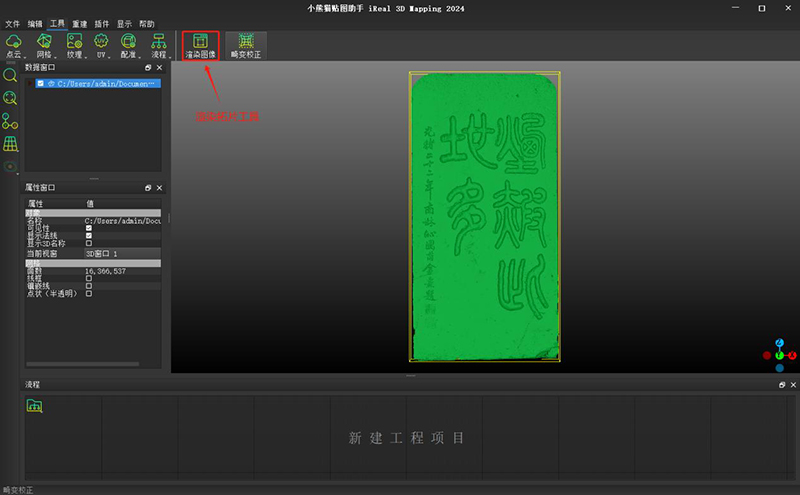The image size is (800, 495).
Task: Launch the 畸变校正 distortion correction tool
Action: 246,45
